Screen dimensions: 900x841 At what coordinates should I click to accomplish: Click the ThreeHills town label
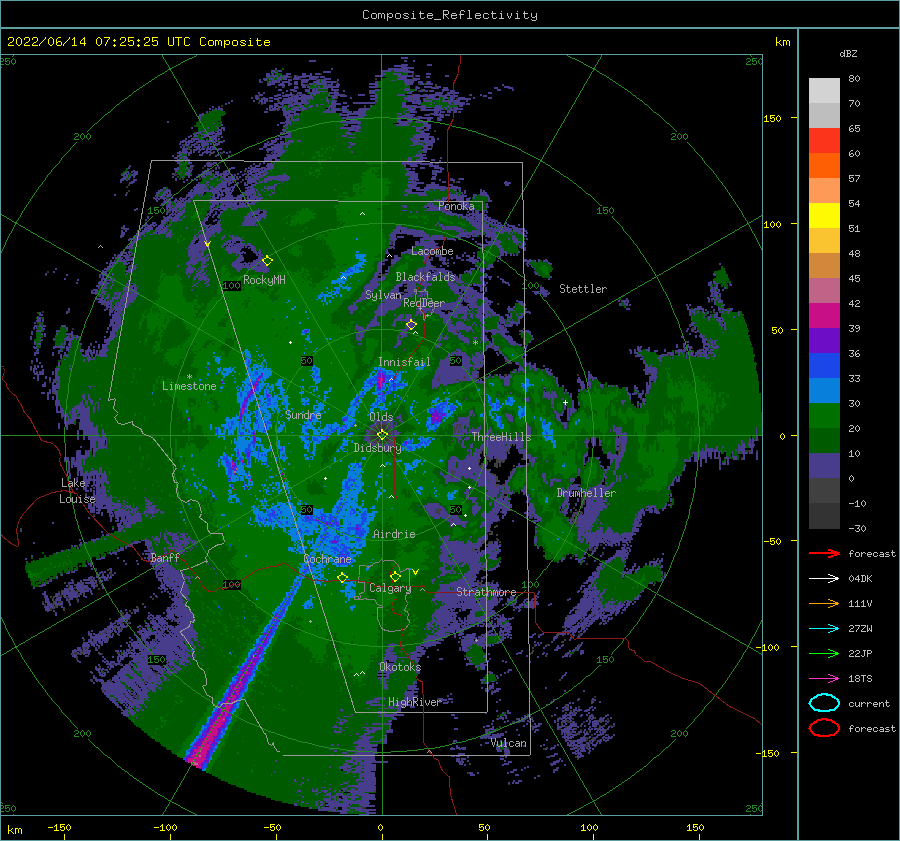(x=502, y=437)
